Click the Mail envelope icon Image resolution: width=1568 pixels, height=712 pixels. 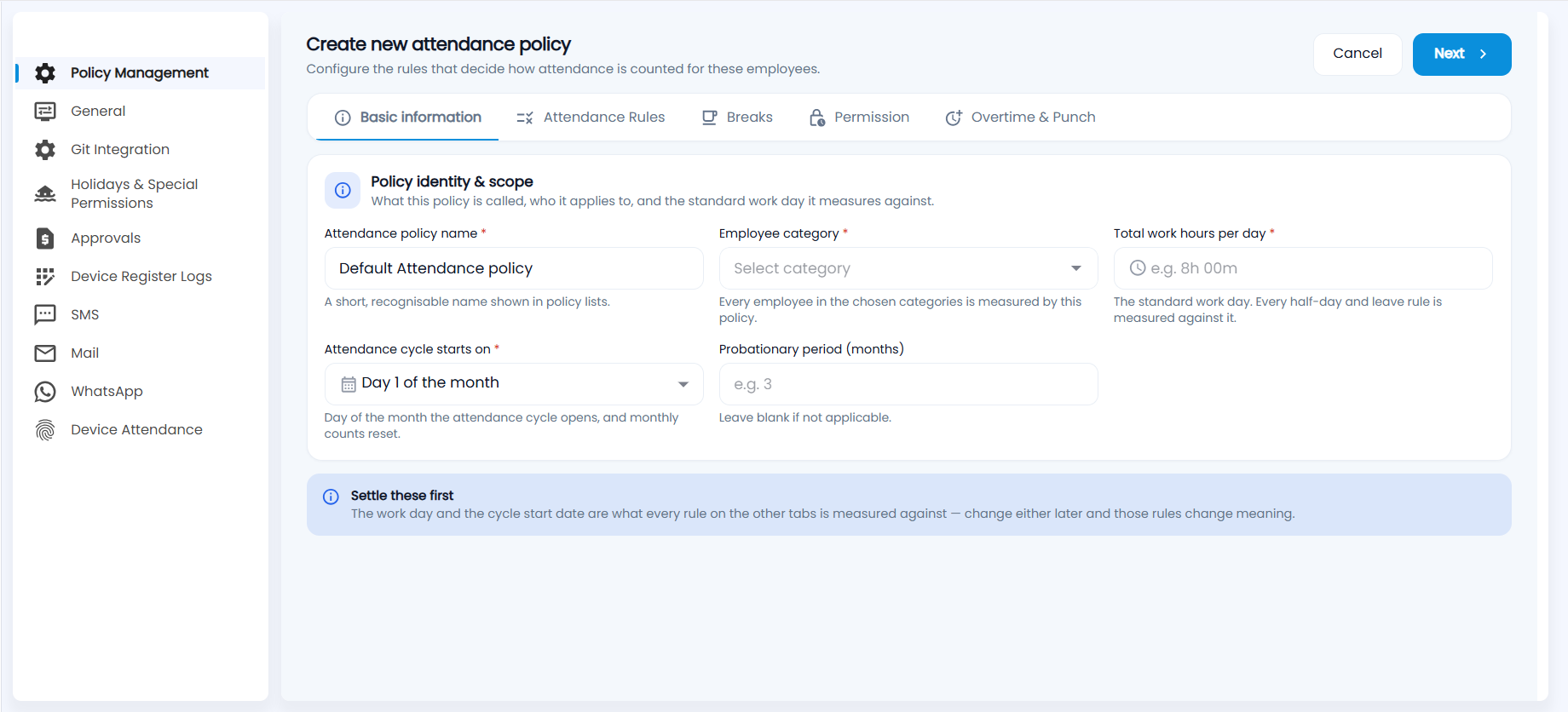(45, 353)
